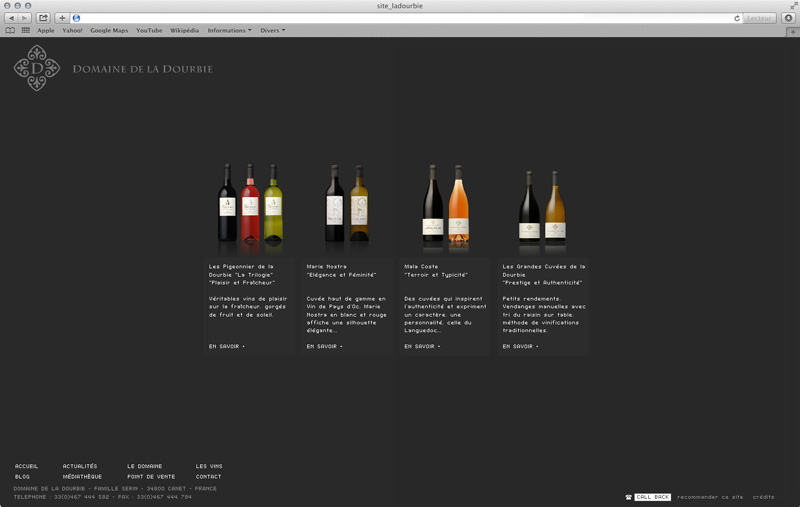This screenshot has height=507, width=800.
Task: Click the Safari forward arrow button
Action: pos(24,18)
